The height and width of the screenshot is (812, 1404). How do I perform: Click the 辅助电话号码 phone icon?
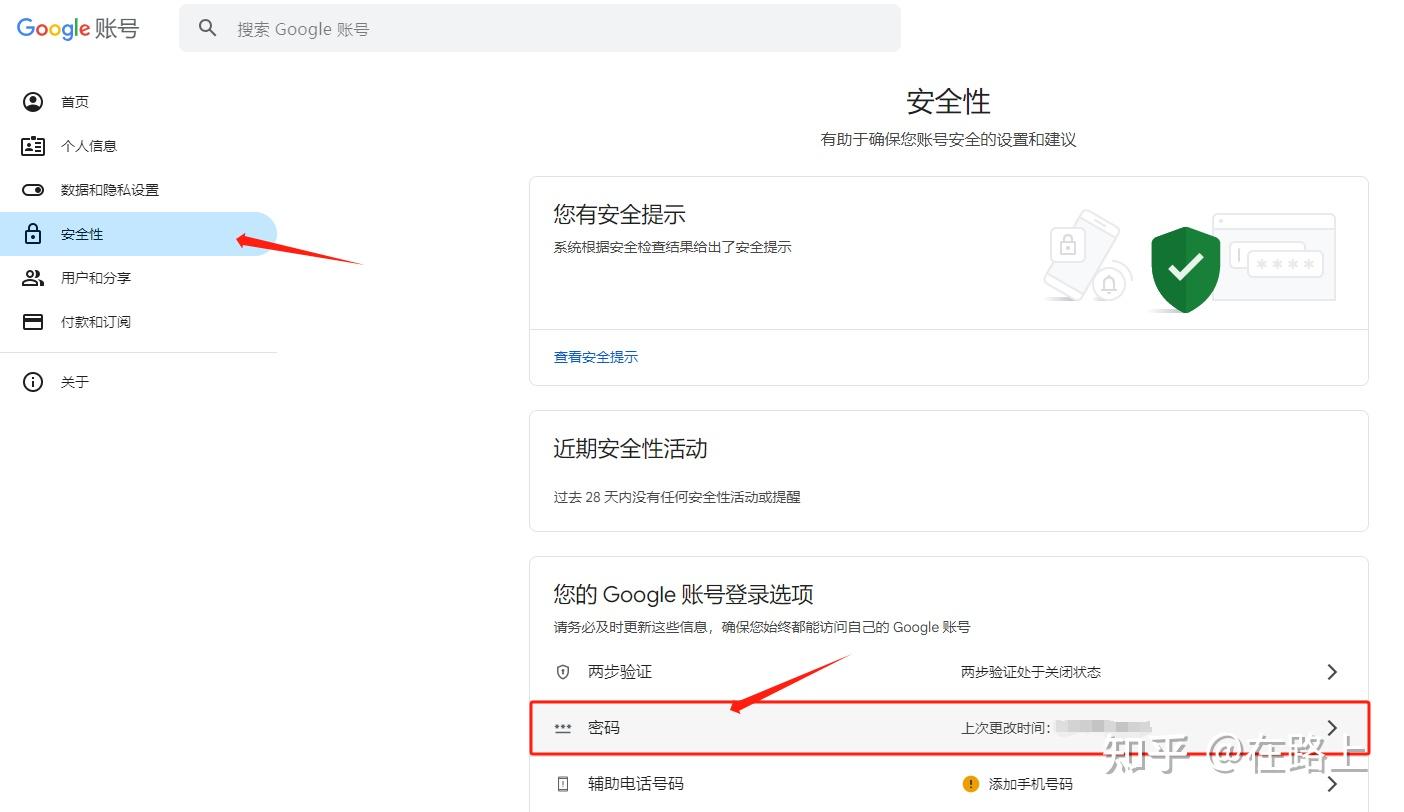(563, 784)
